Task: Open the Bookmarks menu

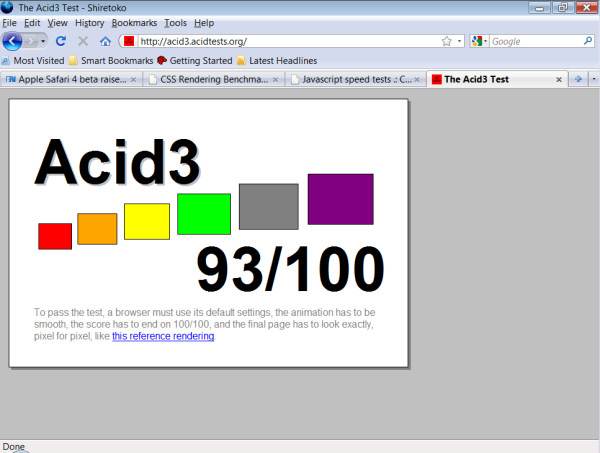Action: point(134,23)
